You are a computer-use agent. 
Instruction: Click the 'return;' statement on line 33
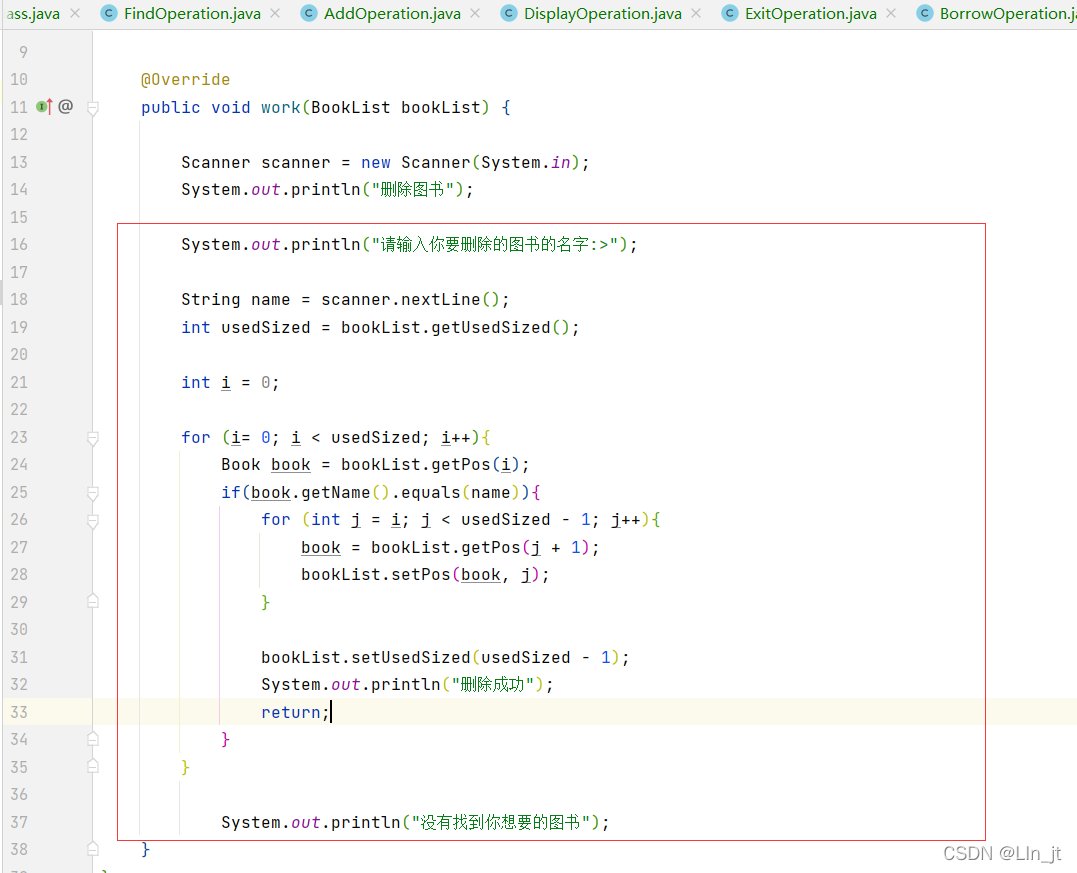[295, 712]
